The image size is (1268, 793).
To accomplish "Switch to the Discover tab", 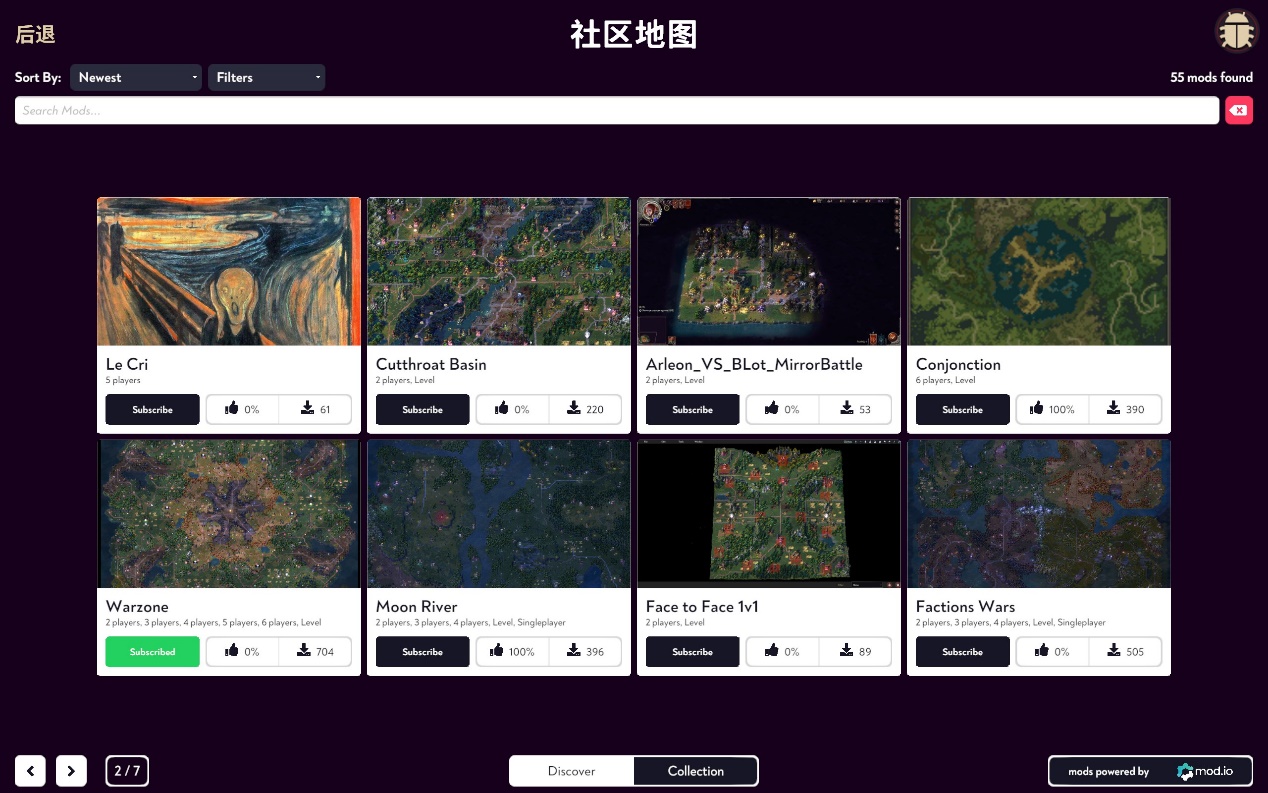I will coord(572,771).
